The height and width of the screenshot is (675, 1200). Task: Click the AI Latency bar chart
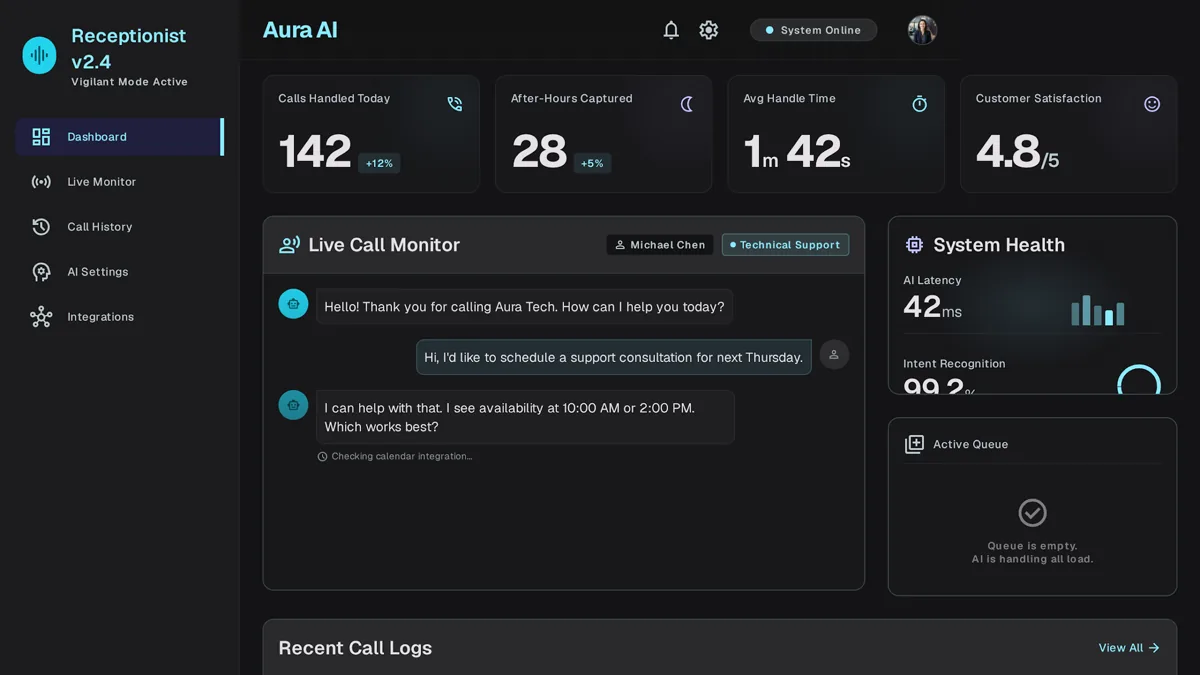pyautogui.click(x=1098, y=310)
